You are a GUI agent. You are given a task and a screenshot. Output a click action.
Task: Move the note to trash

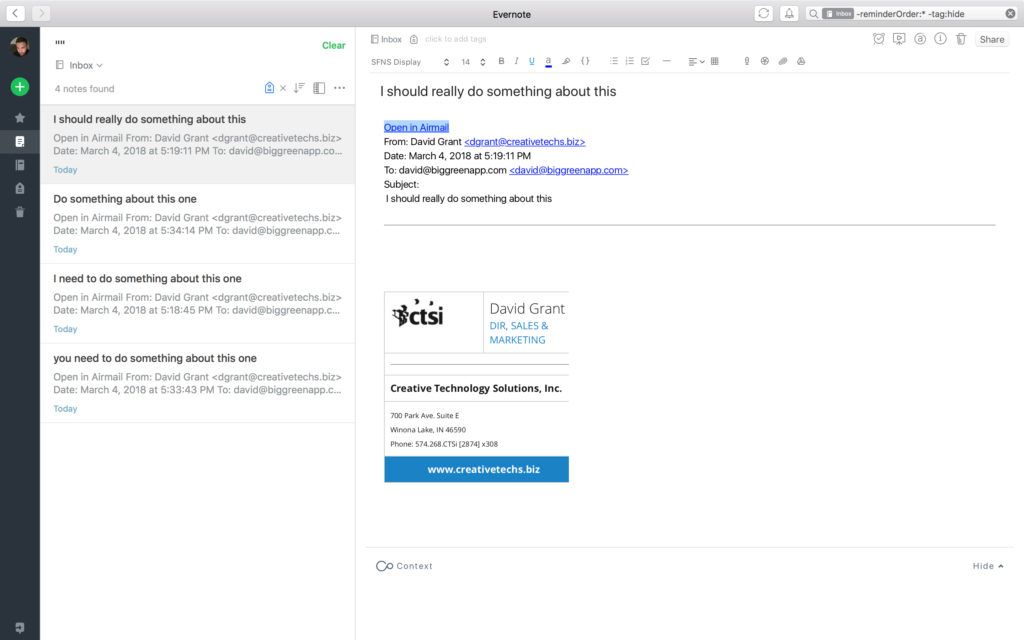pyautogui.click(x=960, y=39)
